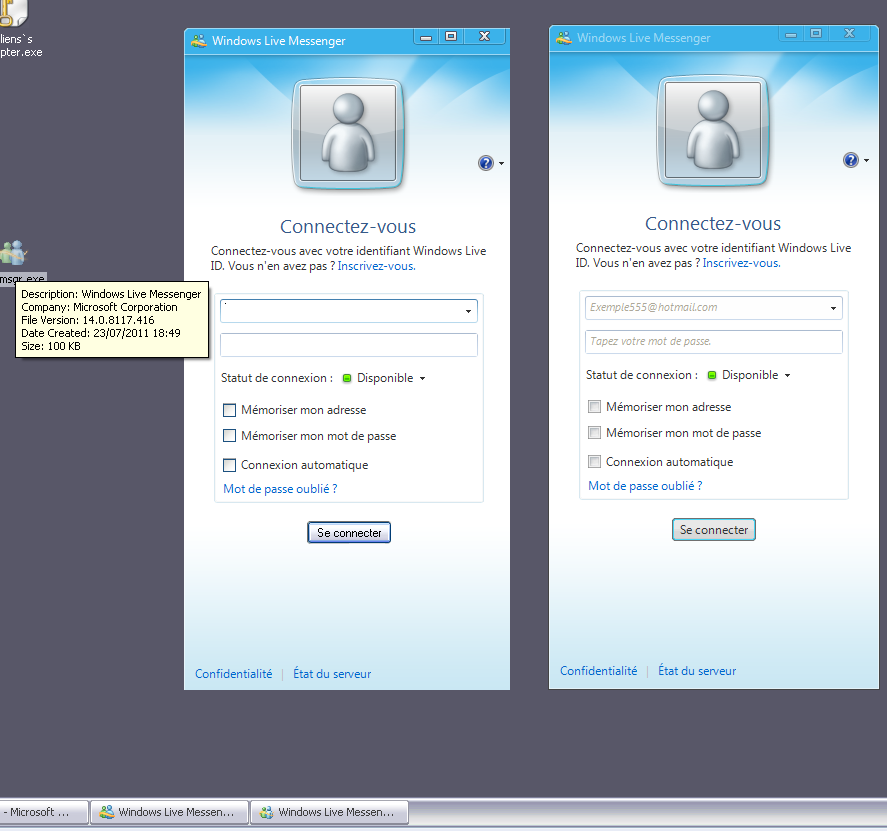Click Messenger title icon in right window
The image size is (887, 831).
pyautogui.click(x=563, y=38)
